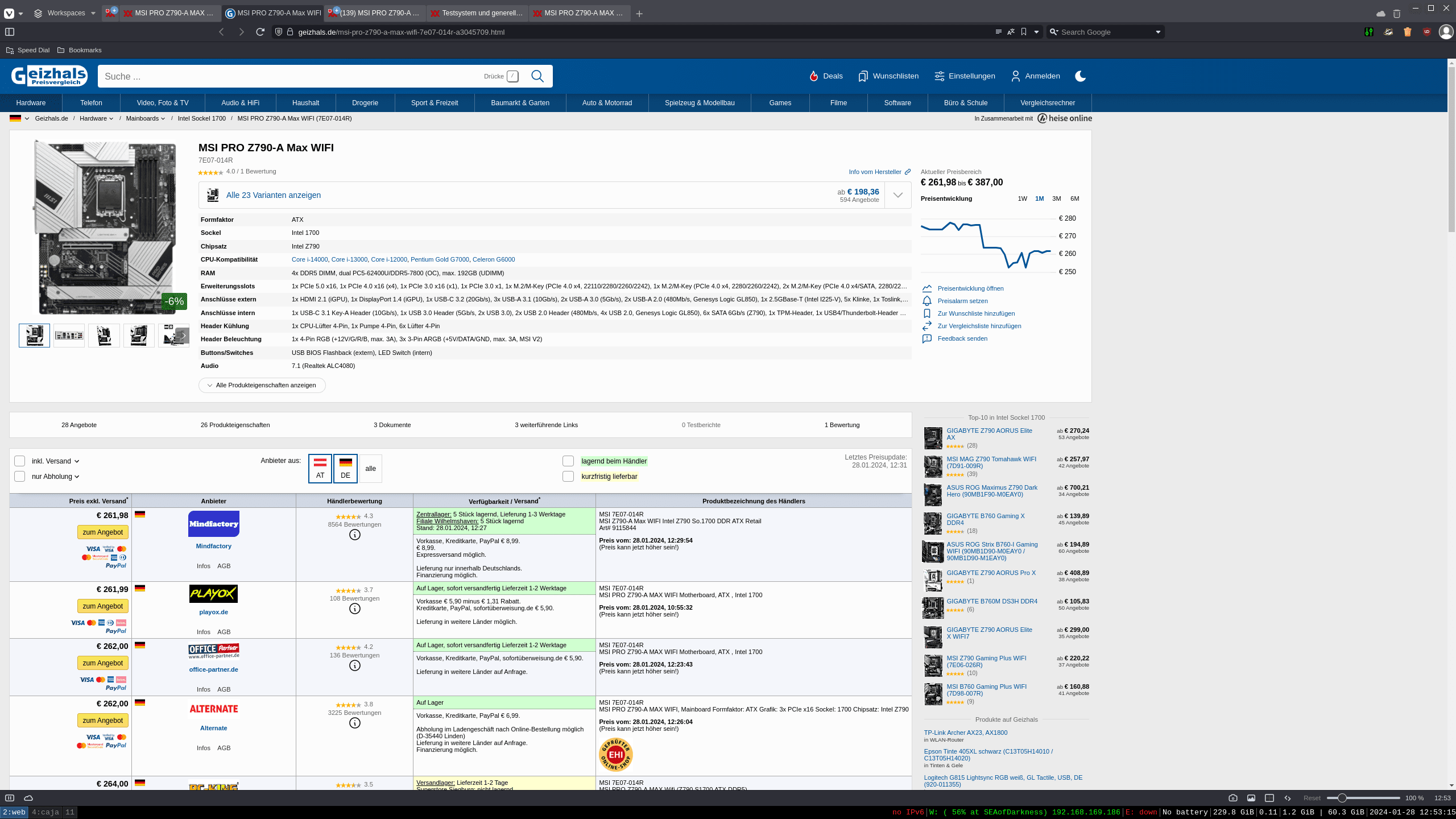Go back to the previous page
The height and width of the screenshot is (819, 1456).
[x=222, y=32]
